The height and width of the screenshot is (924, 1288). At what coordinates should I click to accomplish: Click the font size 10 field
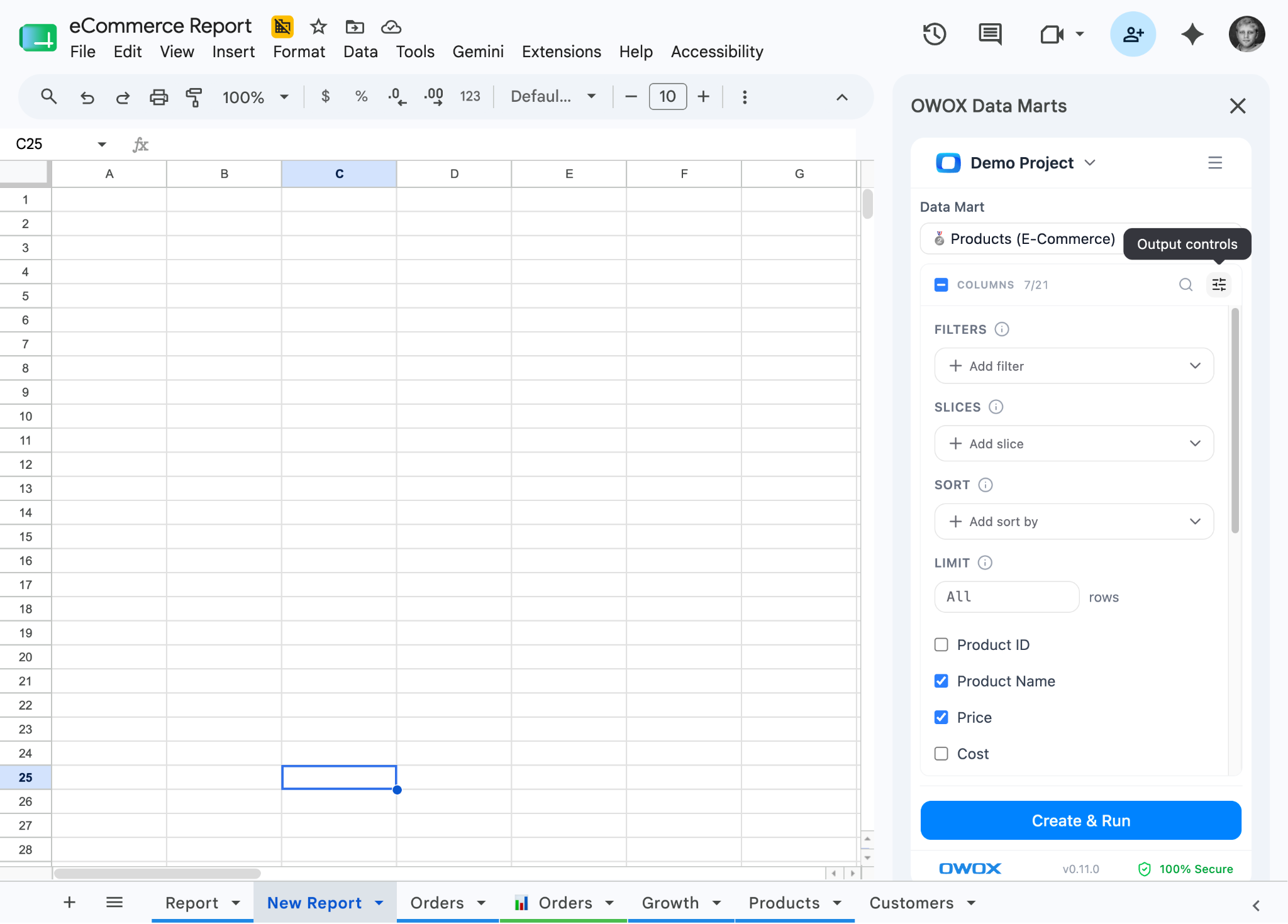[x=667, y=97]
